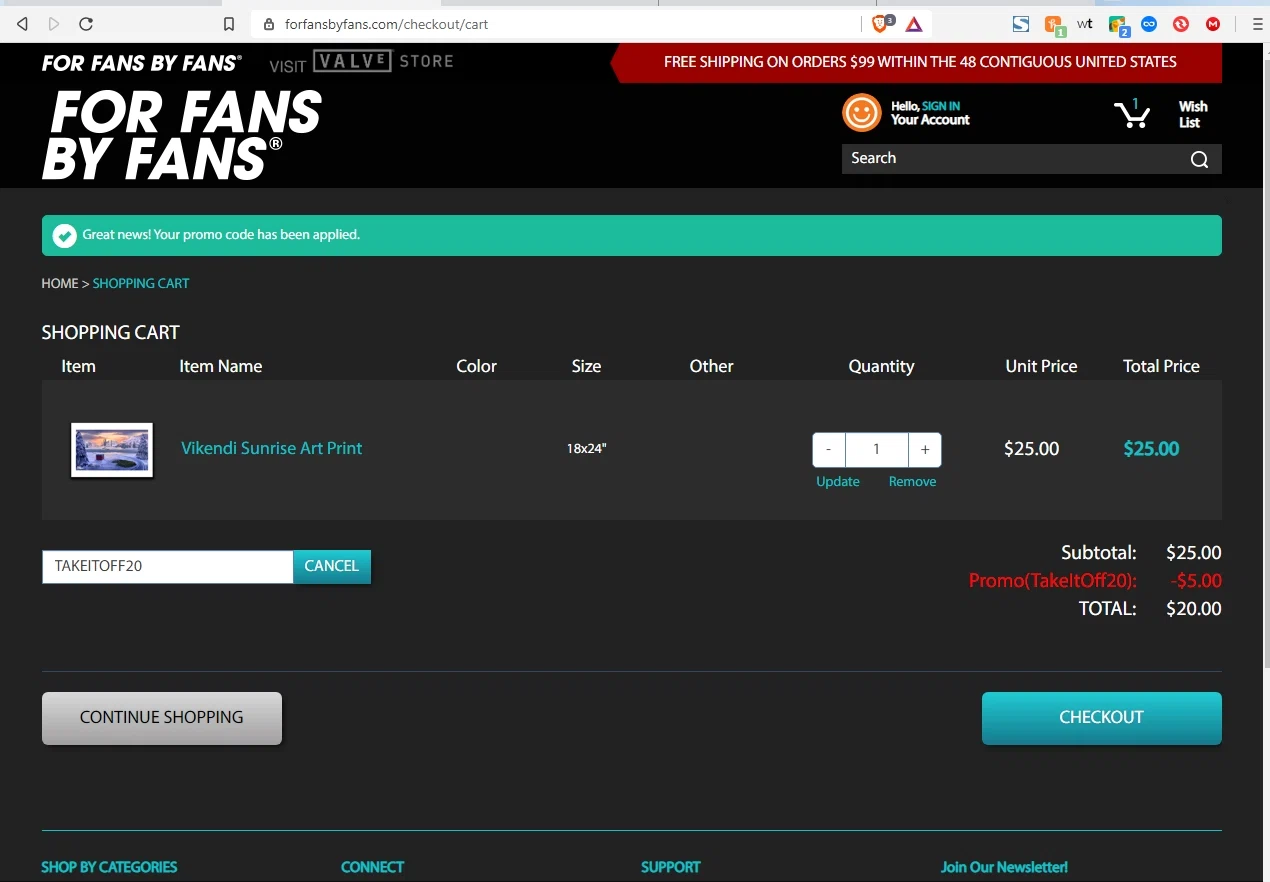The image size is (1270, 882).
Task: Decrease quantity with minus button
Action: pos(829,450)
